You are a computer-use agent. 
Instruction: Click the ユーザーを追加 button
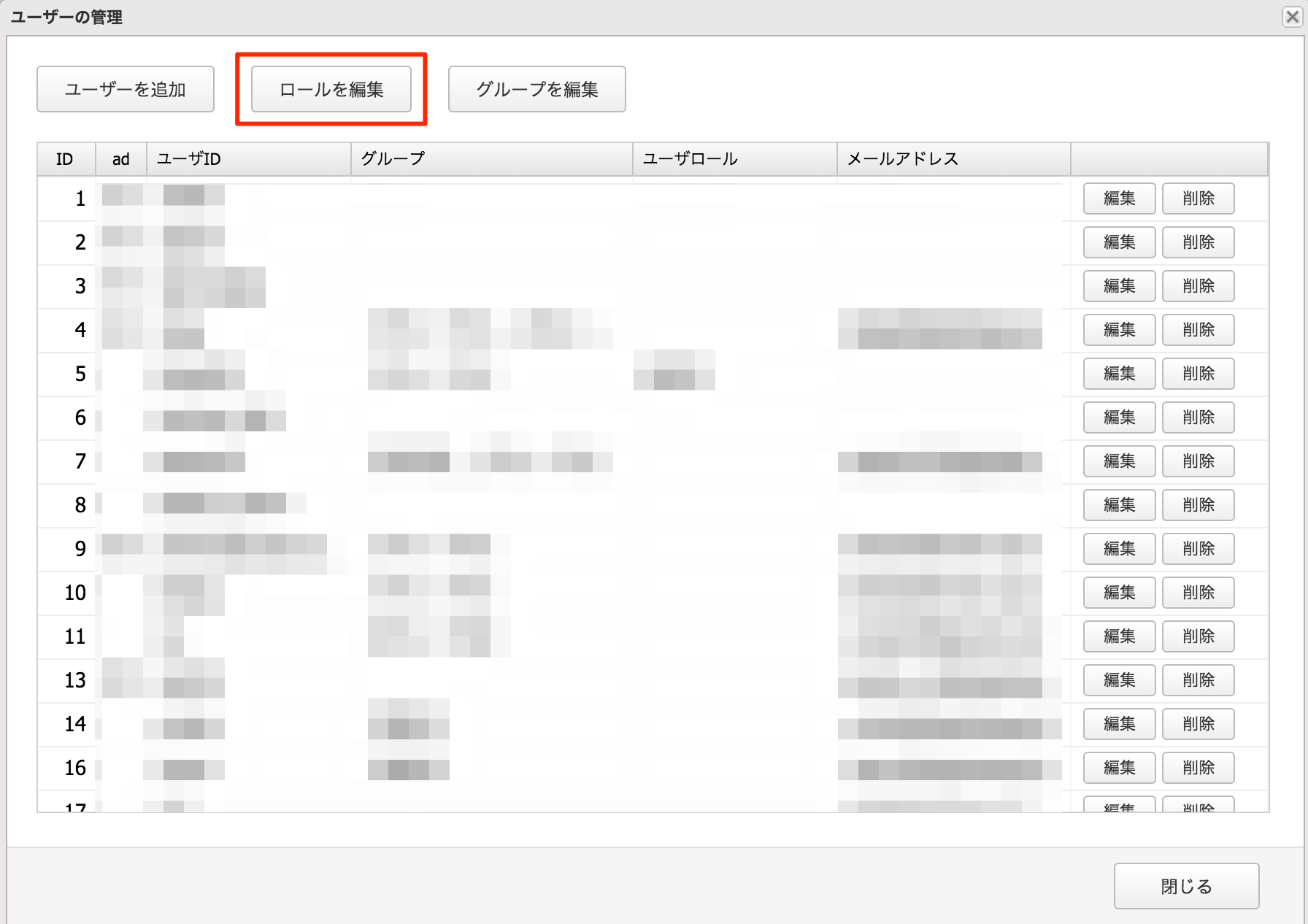pyautogui.click(x=126, y=89)
